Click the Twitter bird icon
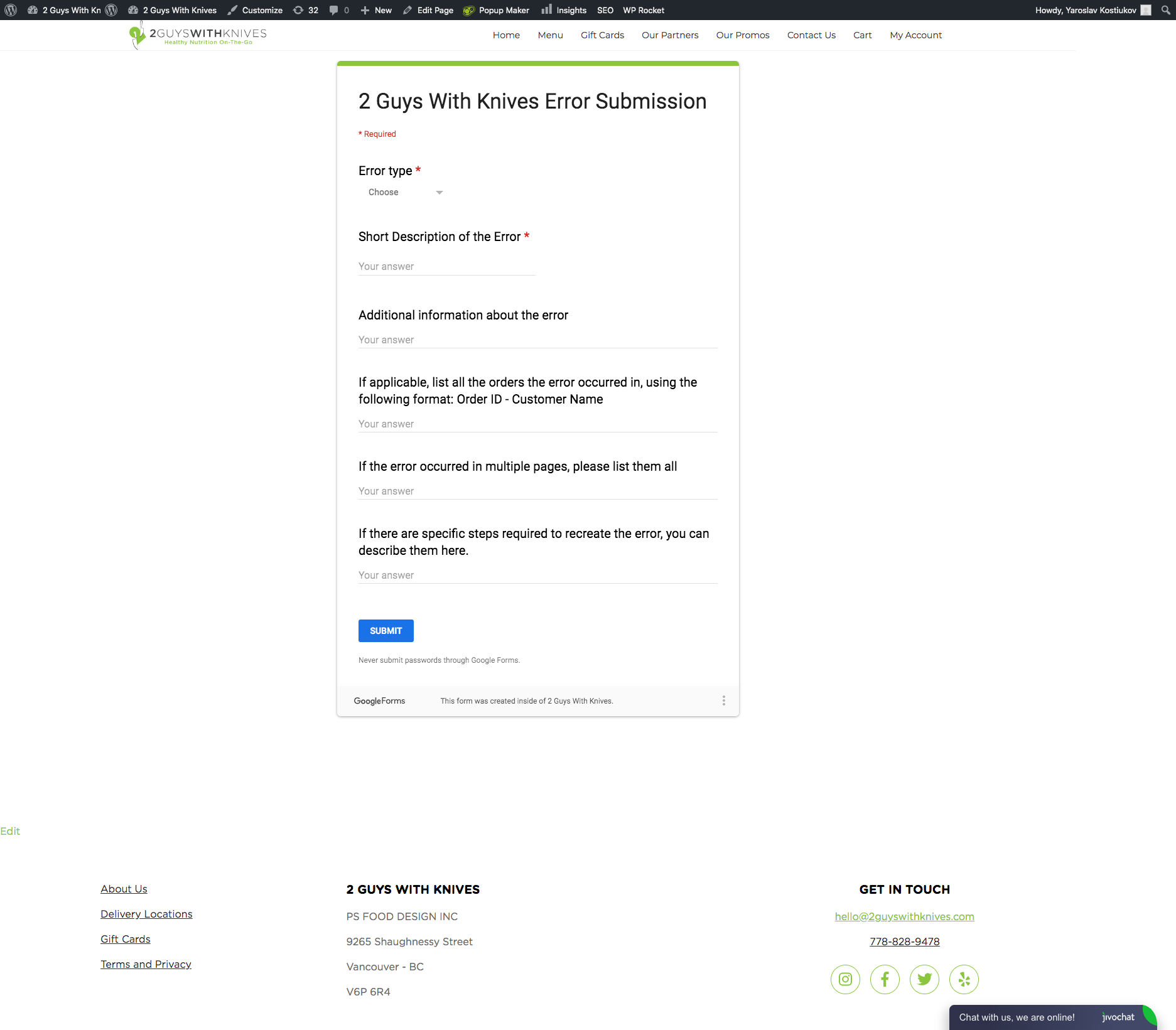 click(924, 979)
